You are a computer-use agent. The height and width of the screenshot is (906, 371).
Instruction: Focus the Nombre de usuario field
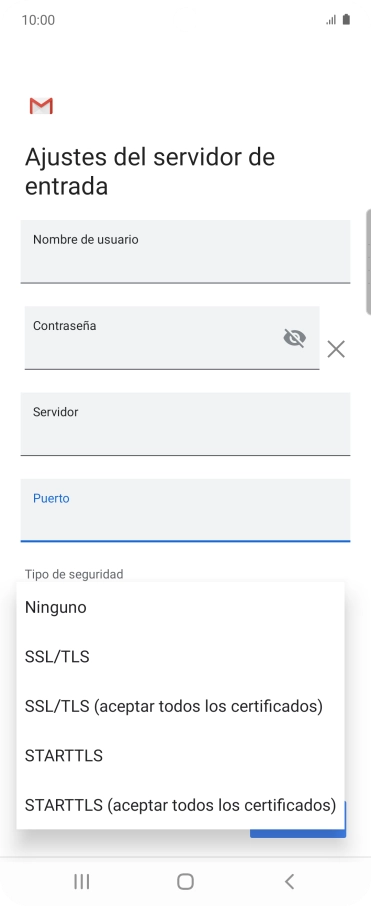click(186, 252)
